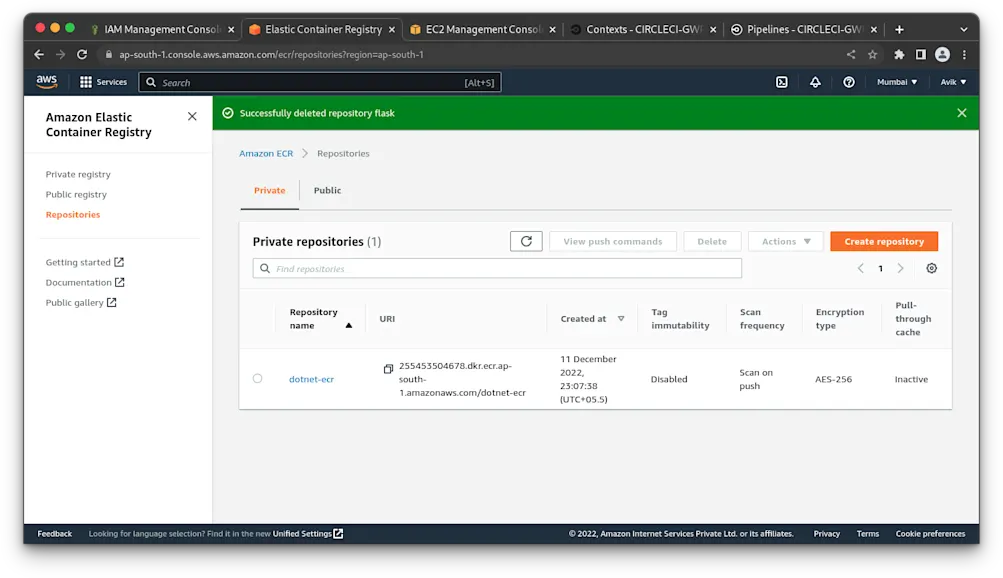Click the Find repositories search field

click(497, 269)
